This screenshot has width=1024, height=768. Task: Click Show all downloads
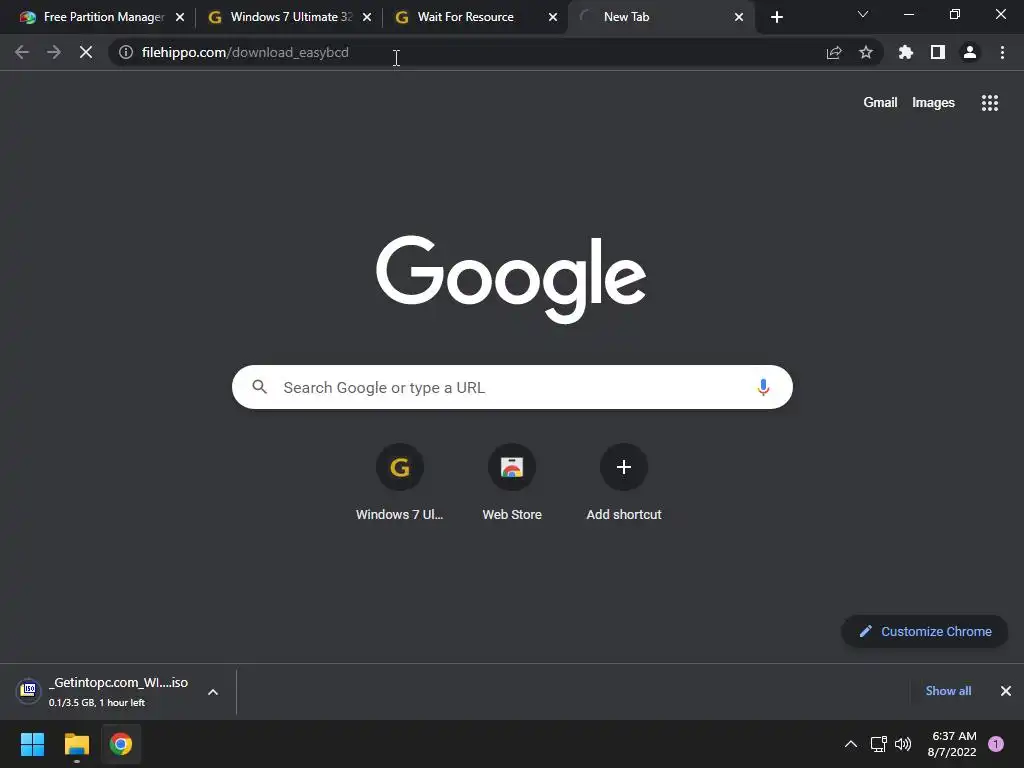coord(948,691)
